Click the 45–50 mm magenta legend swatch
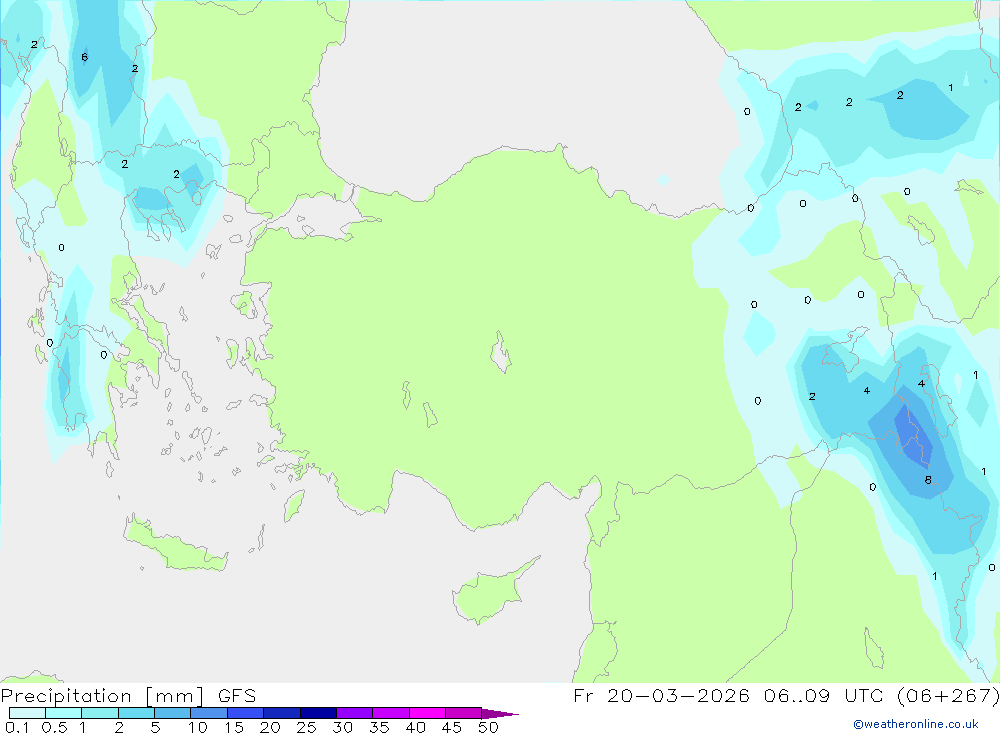 (463, 713)
